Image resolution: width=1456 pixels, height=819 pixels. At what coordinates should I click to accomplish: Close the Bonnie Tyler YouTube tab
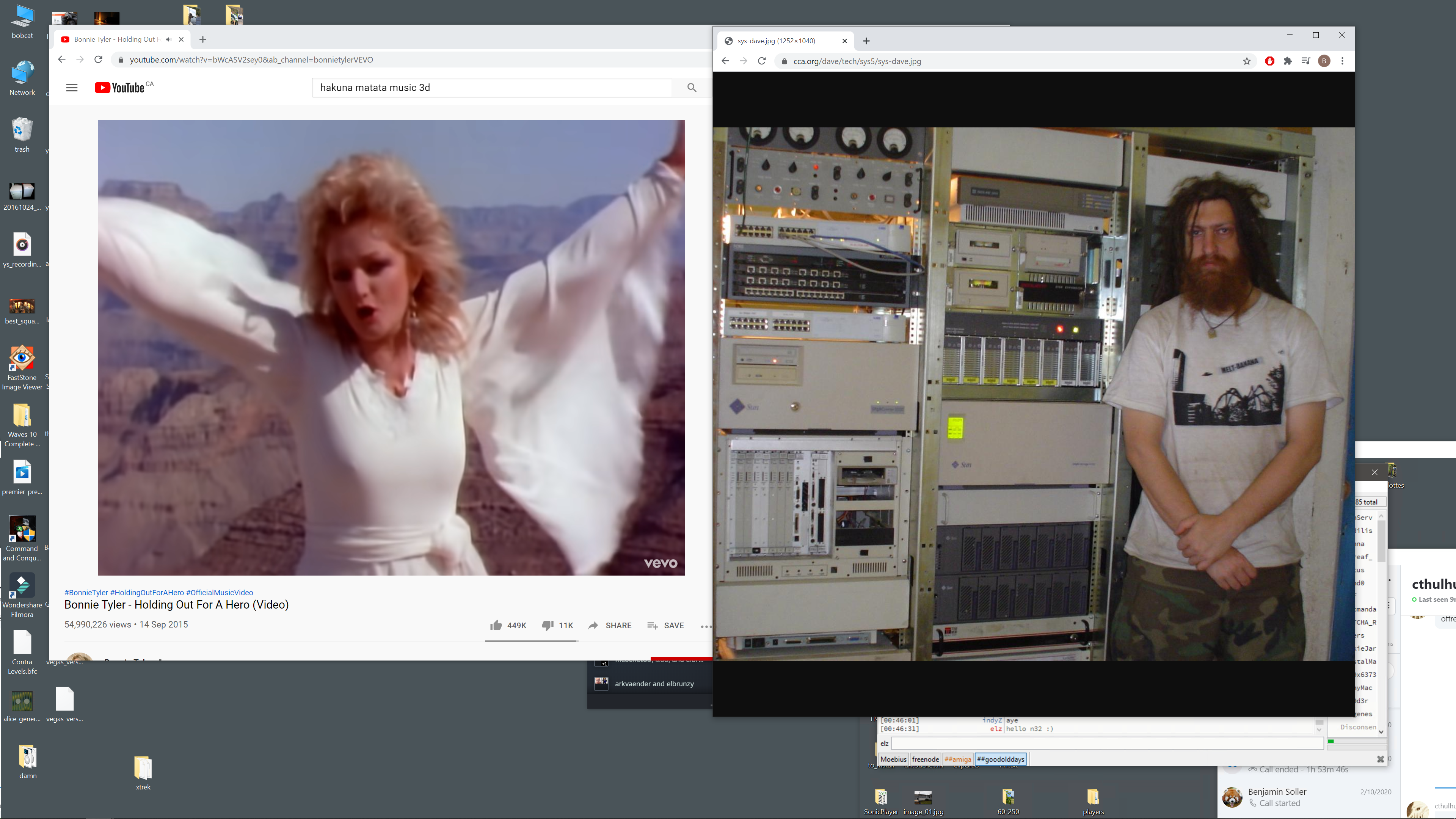click(x=182, y=39)
